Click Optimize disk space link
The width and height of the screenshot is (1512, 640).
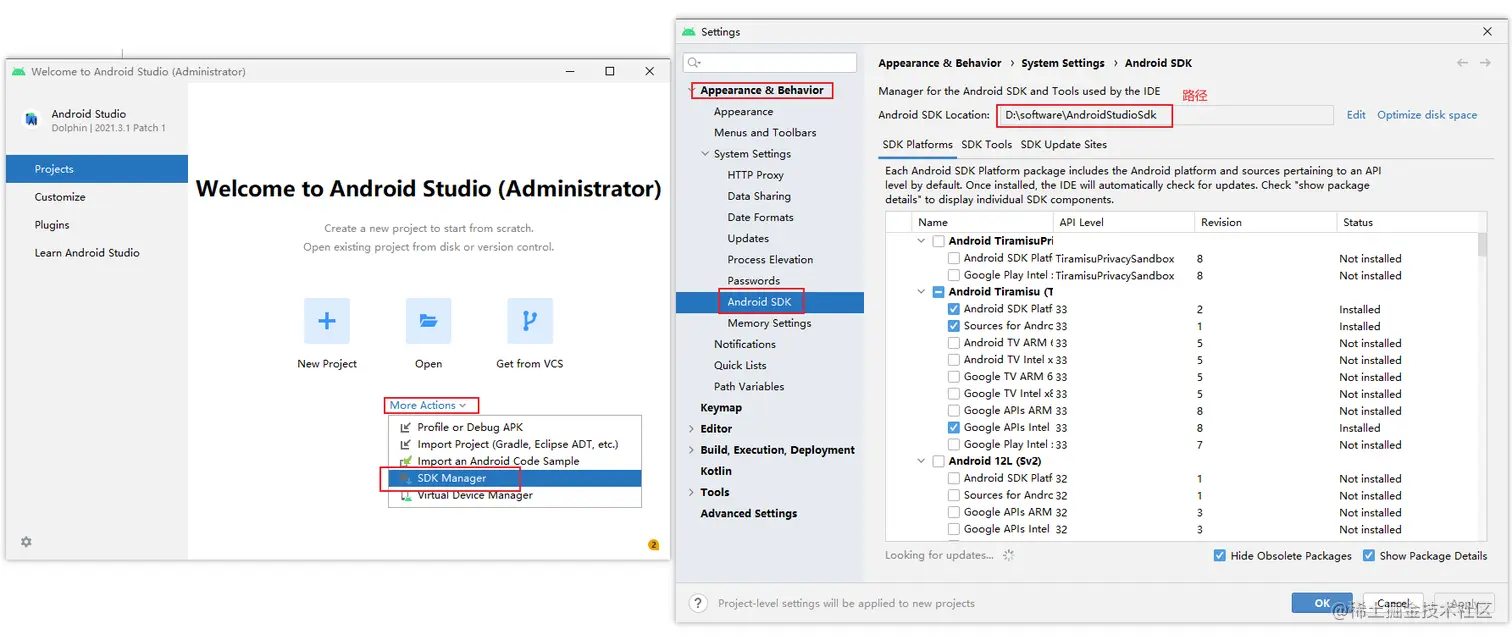[1427, 115]
